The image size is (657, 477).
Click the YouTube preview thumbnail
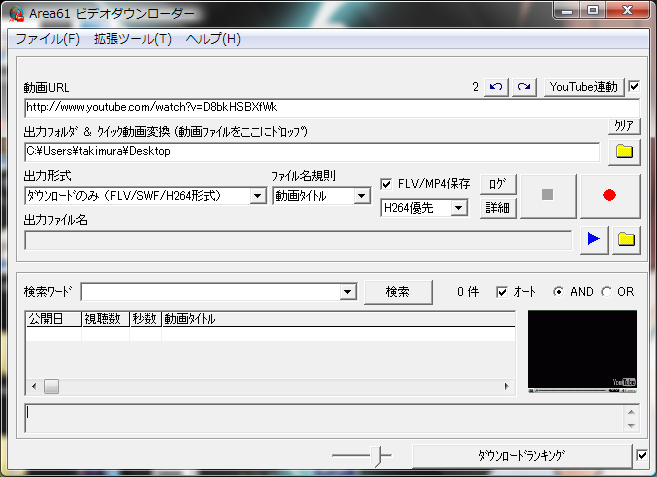click(582, 351)
